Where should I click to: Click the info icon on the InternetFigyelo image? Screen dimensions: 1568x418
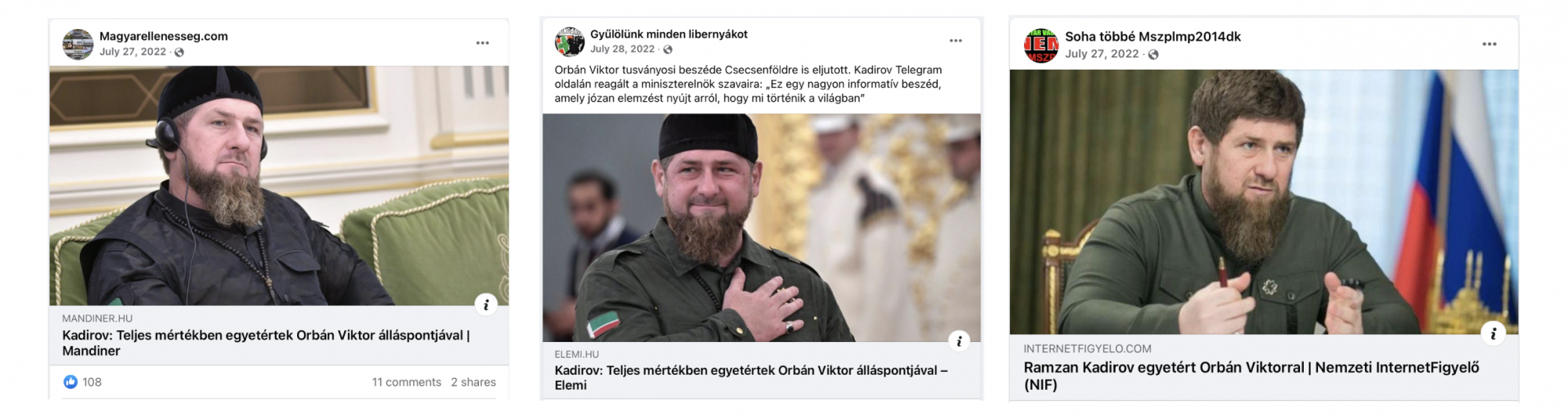coord(1494,334)
